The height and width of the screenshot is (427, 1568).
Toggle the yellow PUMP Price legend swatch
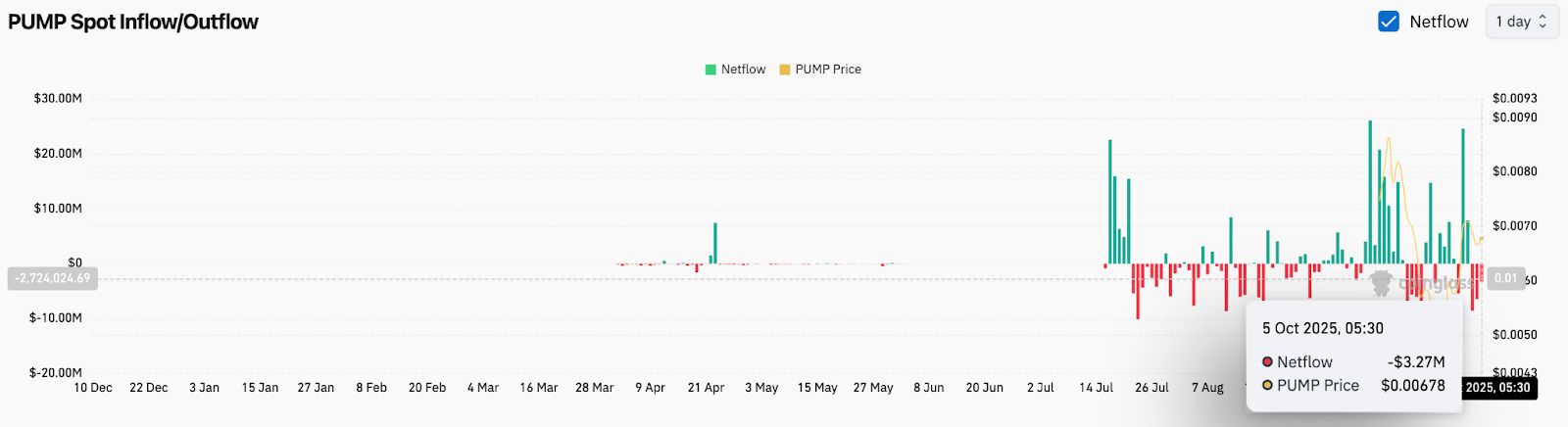(x=785, y=70)
